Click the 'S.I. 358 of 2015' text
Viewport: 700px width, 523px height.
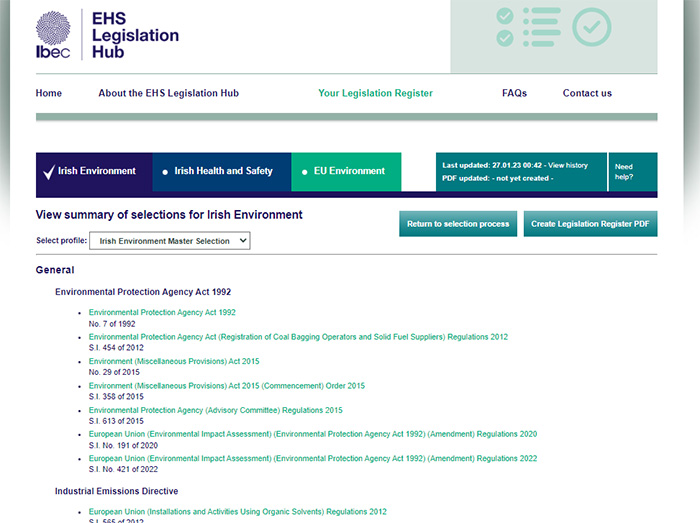[116, 397]
